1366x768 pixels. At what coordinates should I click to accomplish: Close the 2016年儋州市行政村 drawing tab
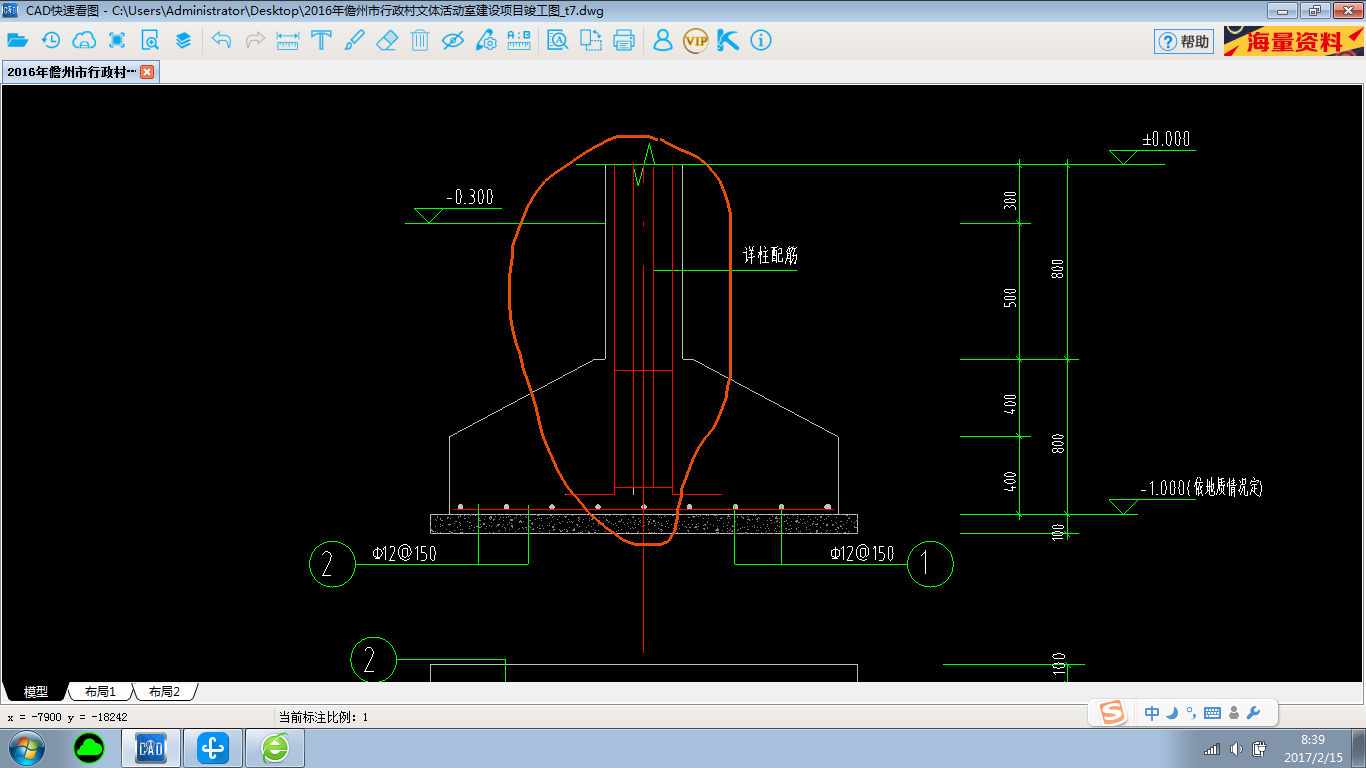(147, 72)
